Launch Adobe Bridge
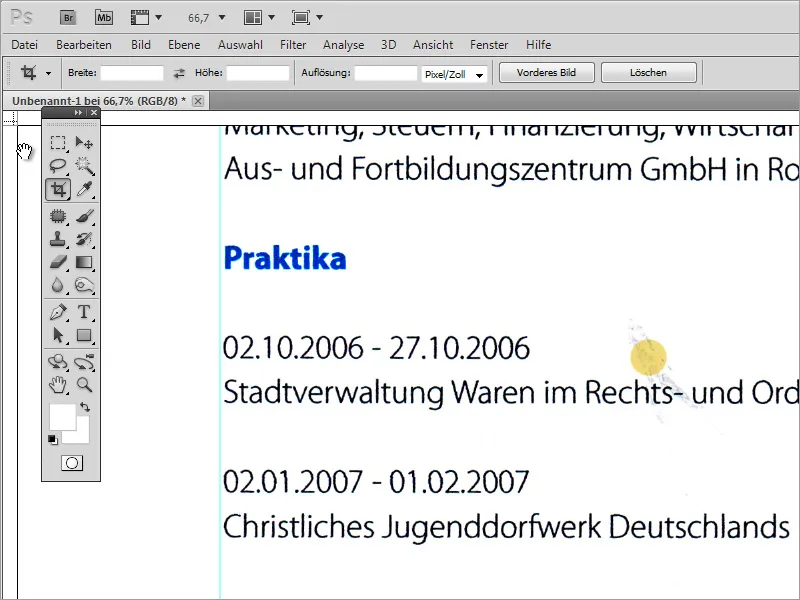 point(68,18)
